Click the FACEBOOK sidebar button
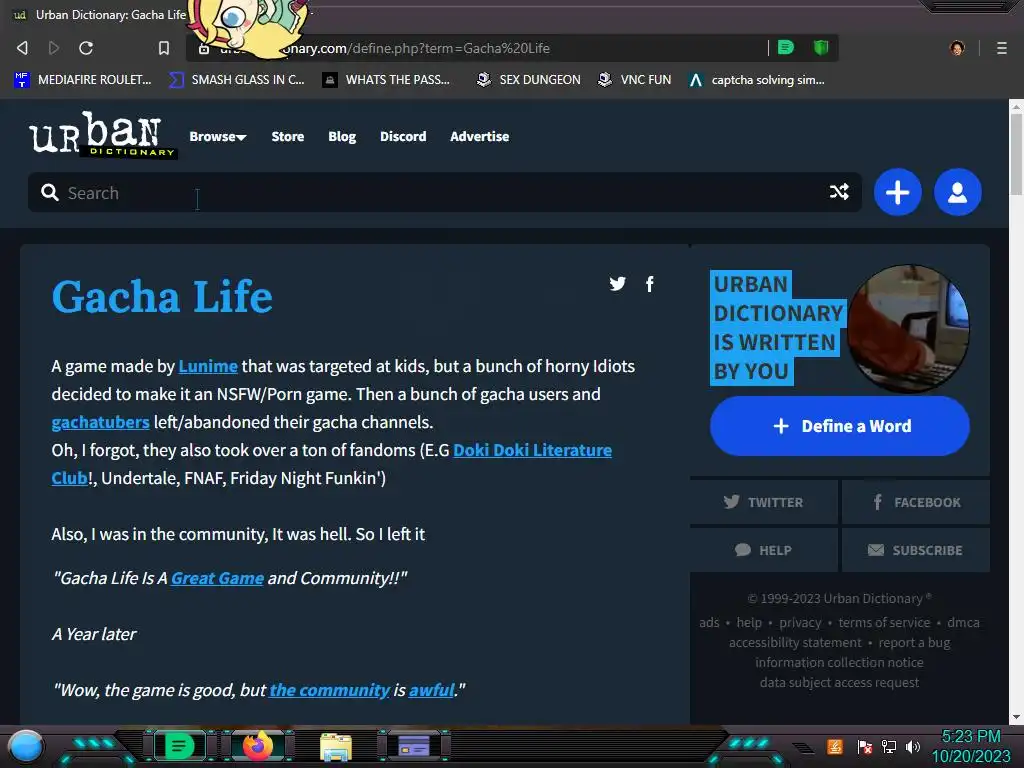The image size is (1024, 768). (916, 502)
